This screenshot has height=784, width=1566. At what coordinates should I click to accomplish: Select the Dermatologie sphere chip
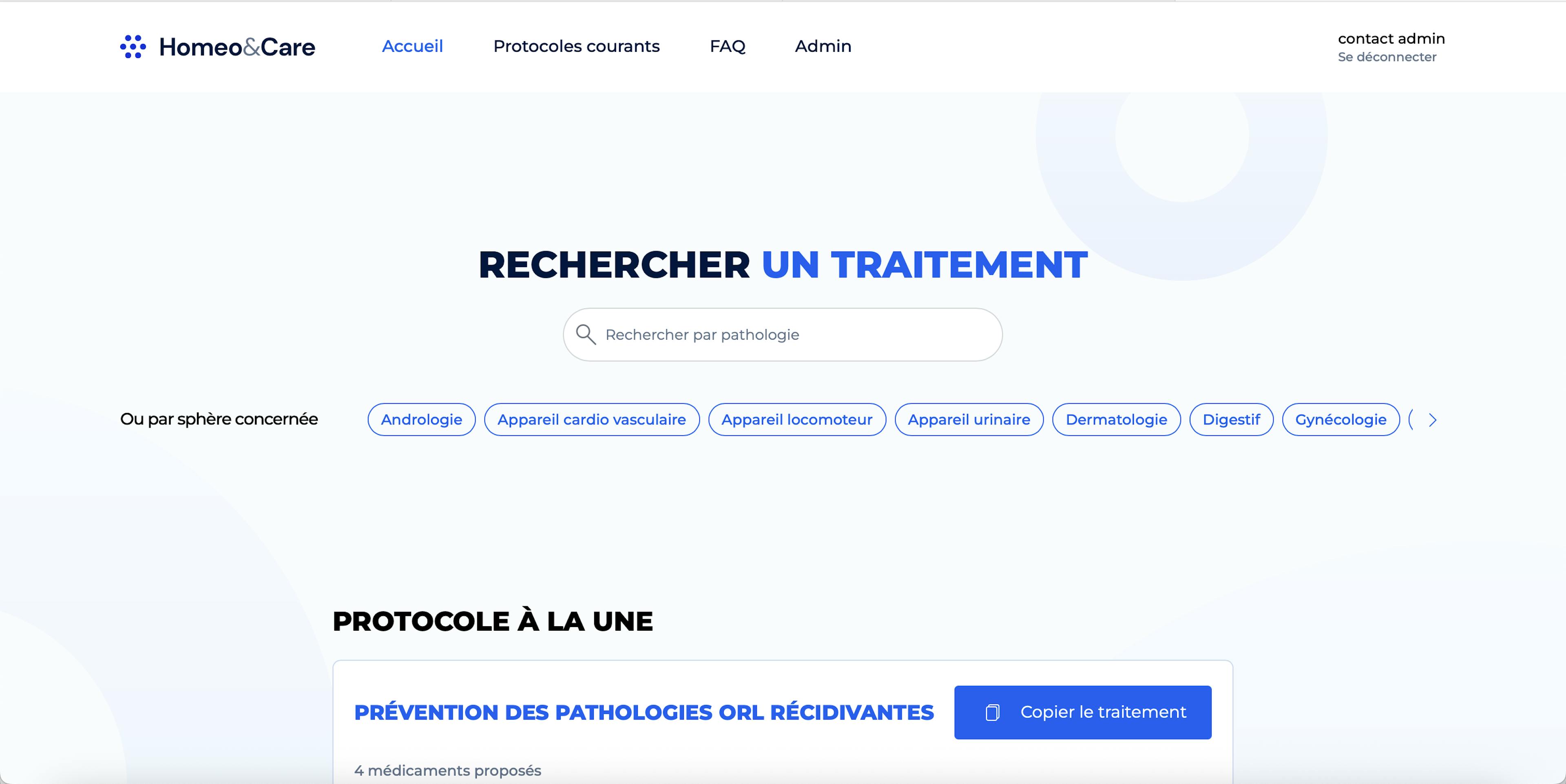(x=1116, y=420)
